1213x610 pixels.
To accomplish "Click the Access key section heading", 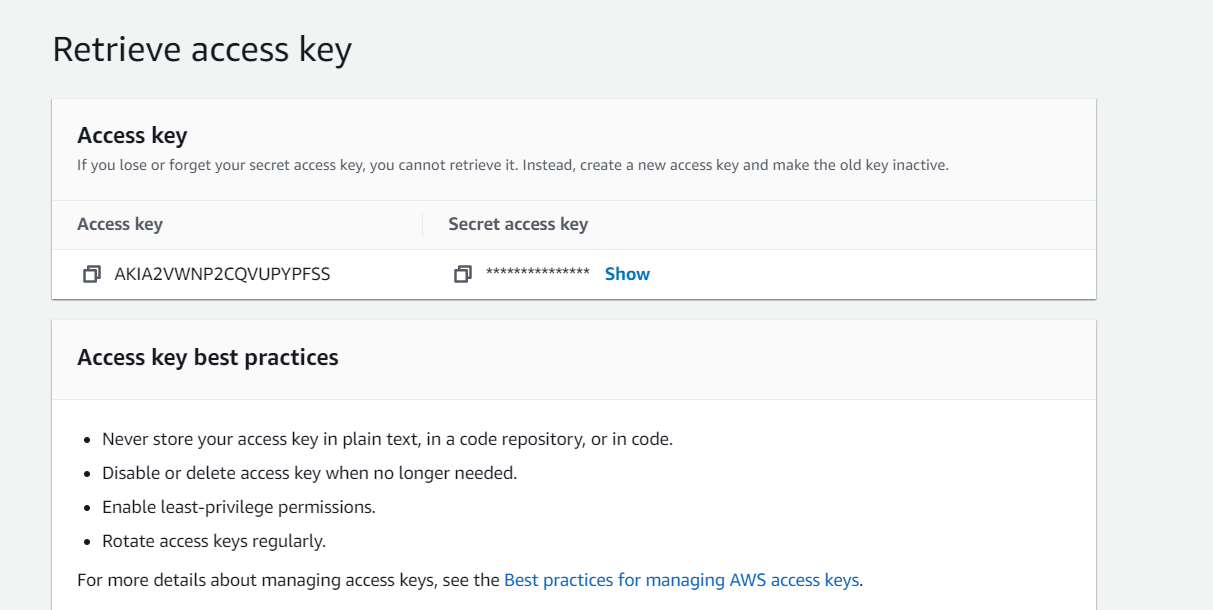I will pyautogui.click(x=132, y=135).
